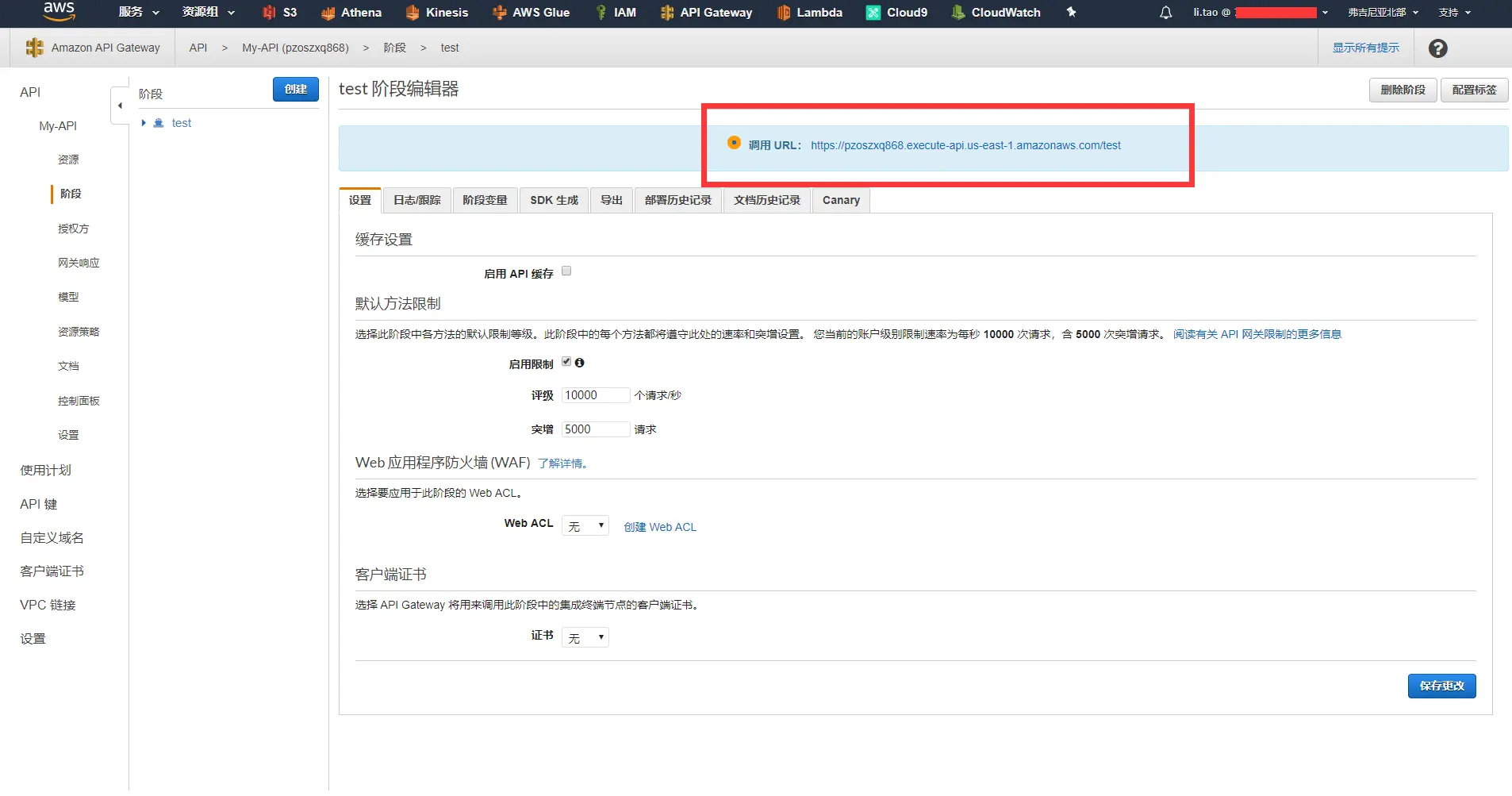This screenshot has height=796, width=1512.
Task: Open the API Gateway shortcut icon
Action: pyautogui.click(x=667, y=13)
